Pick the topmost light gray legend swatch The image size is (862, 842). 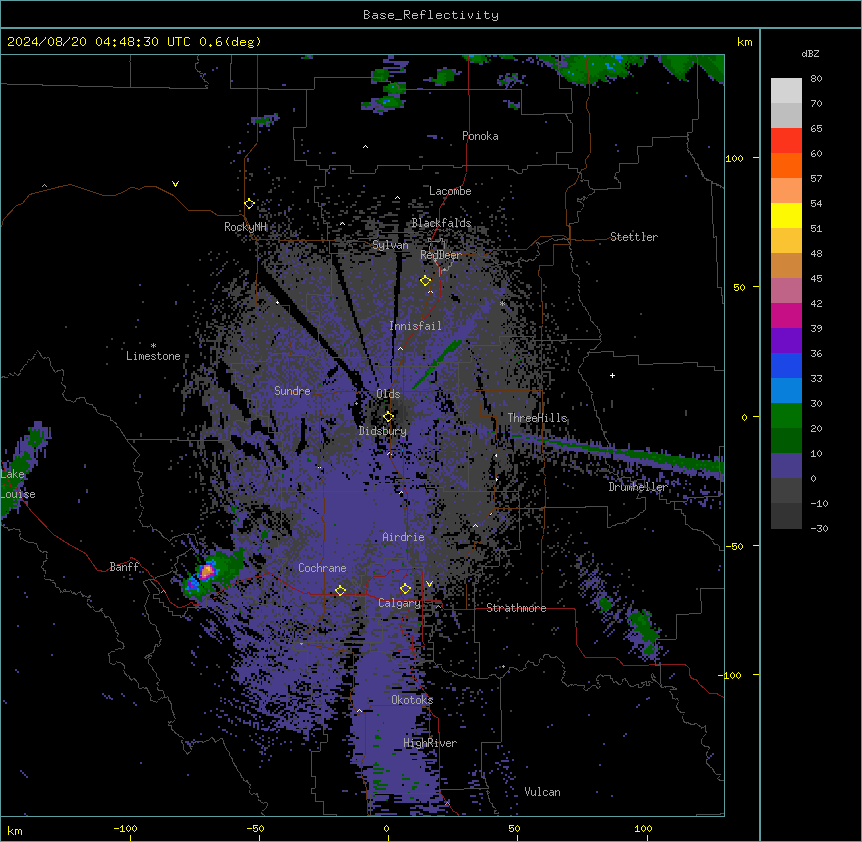pos(786,91)
